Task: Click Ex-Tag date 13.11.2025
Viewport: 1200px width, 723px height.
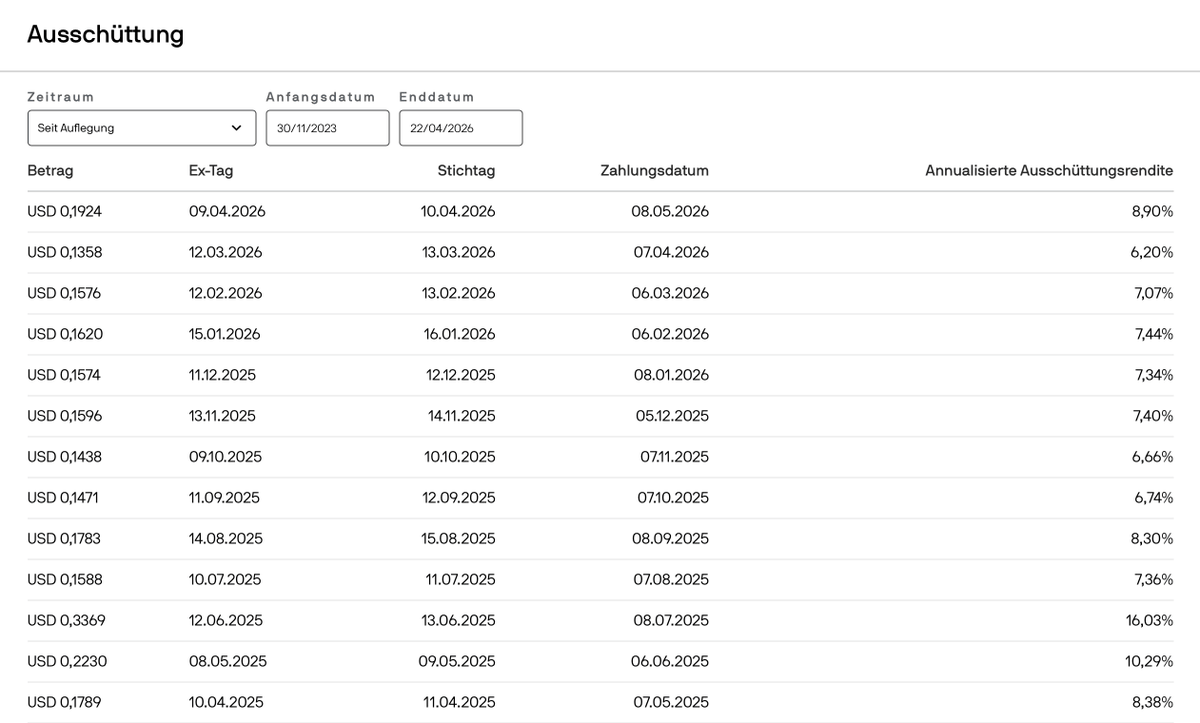Action: coord(223,416)
